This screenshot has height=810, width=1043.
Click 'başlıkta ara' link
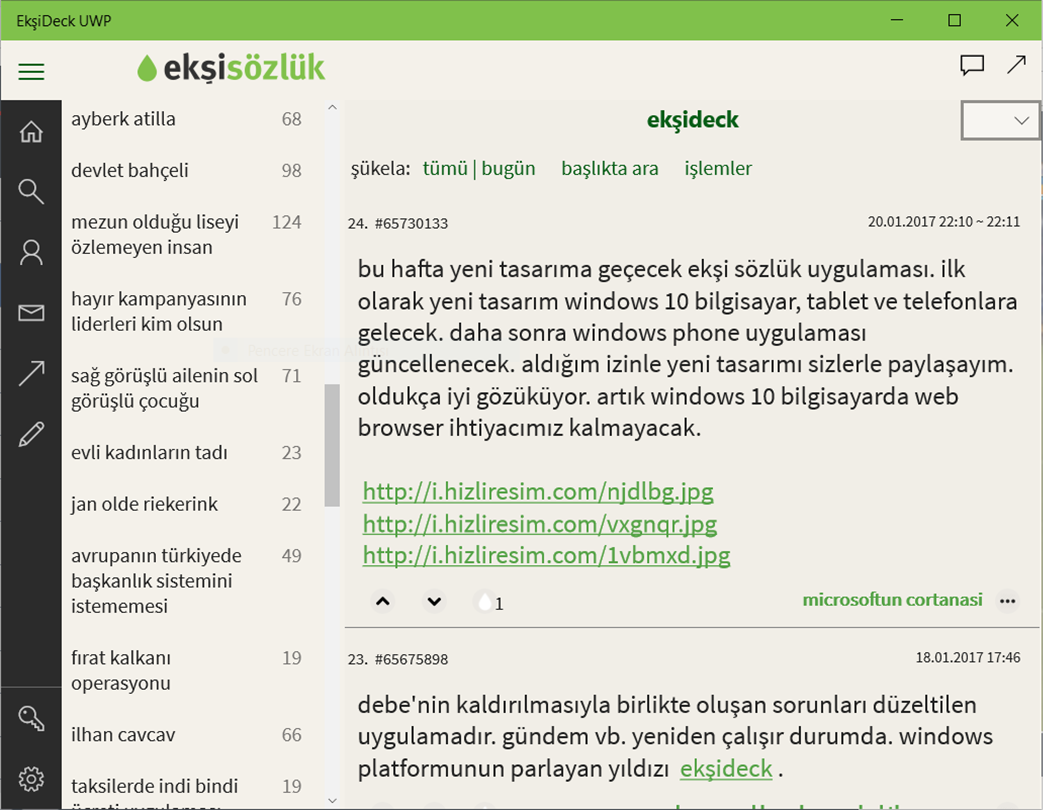point(609,168)
